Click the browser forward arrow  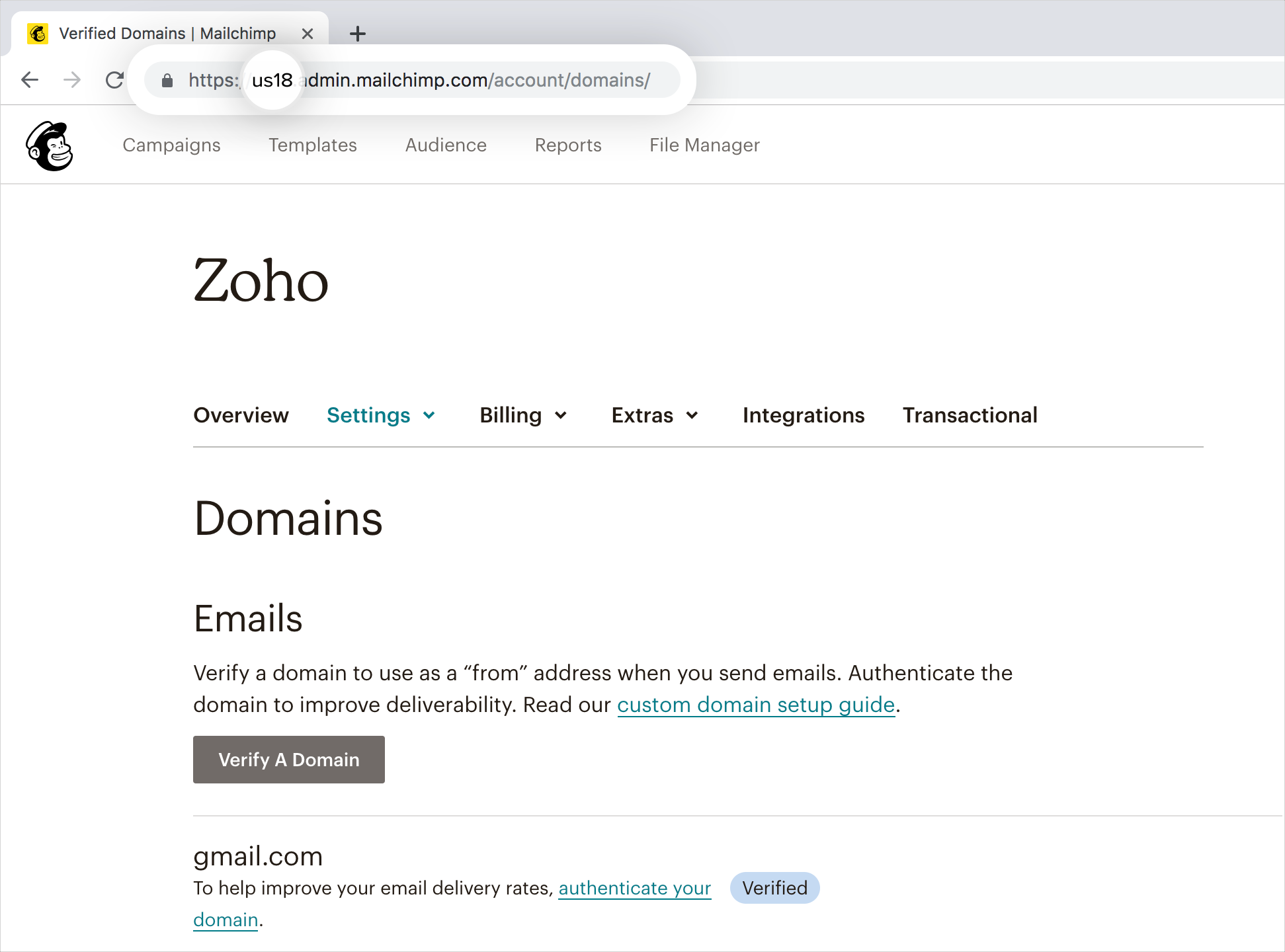(72, 80)
